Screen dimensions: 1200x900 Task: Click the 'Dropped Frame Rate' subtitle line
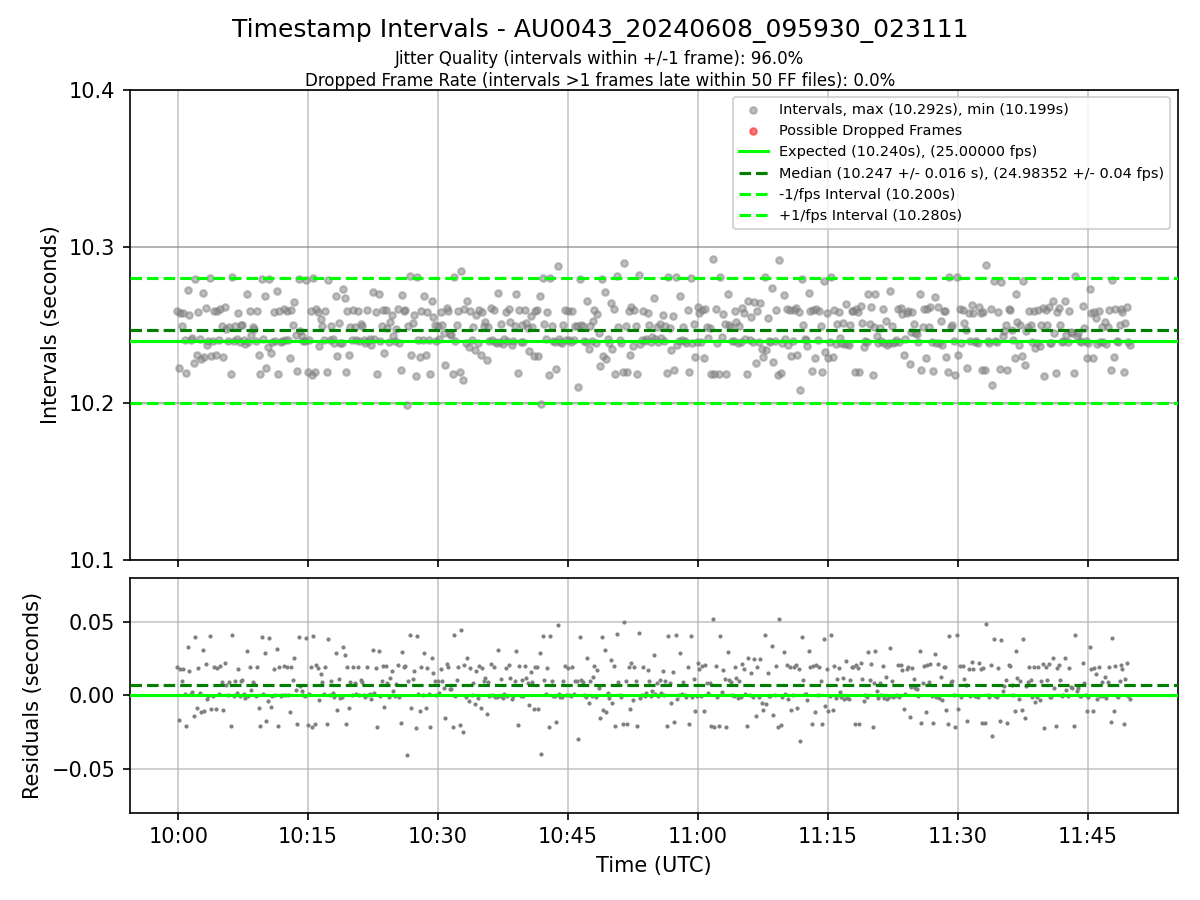600,80
